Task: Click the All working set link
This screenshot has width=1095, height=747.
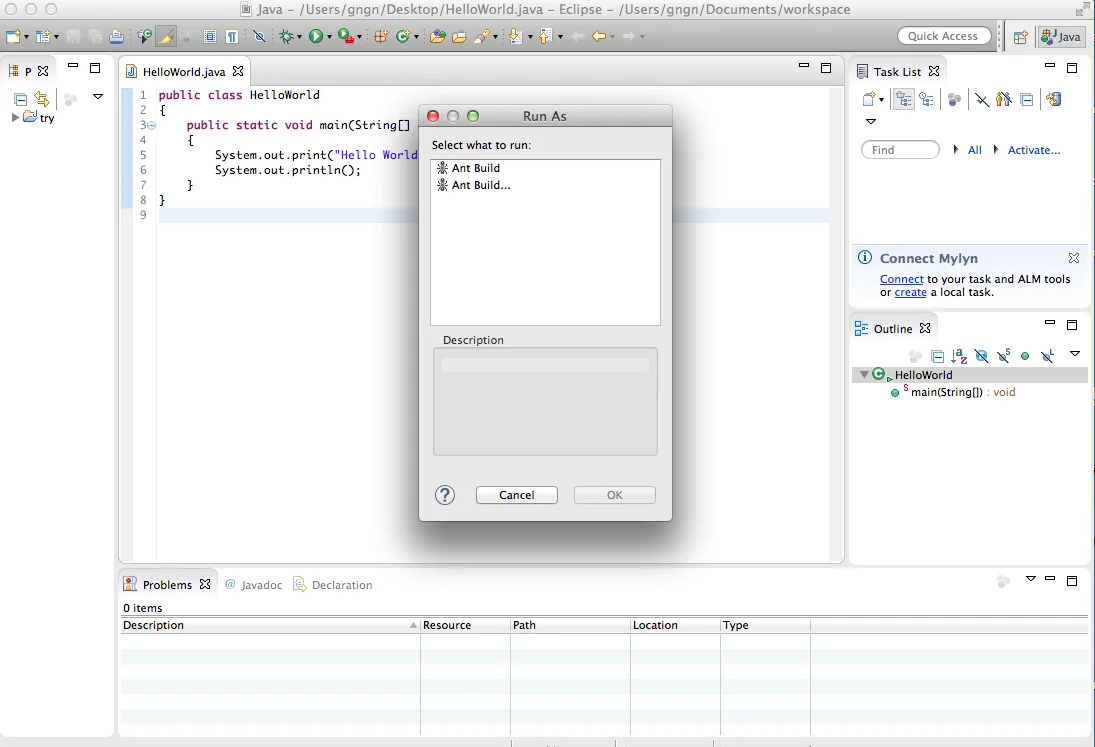Action: [975, 150]
